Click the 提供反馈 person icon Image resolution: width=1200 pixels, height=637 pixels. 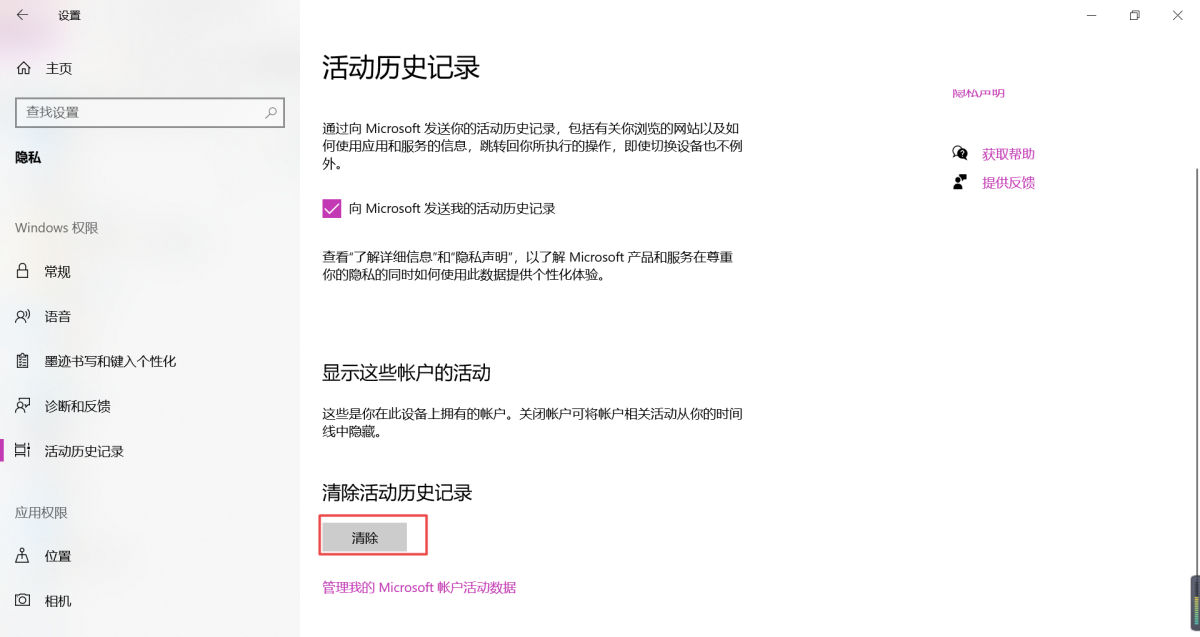point(960,182)
